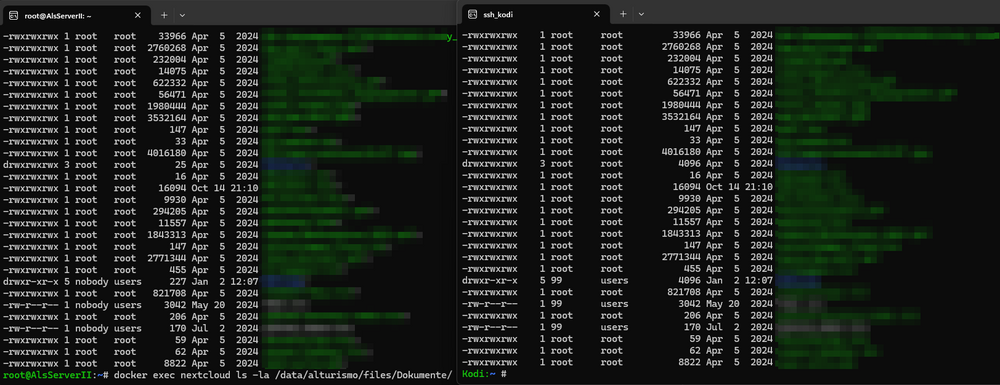Image resolution: width=1000 pixels, height=385 pixels.
Task: Click drwxrwxrwx permissions in the ssh_kodi window
Action: (490, 164)
